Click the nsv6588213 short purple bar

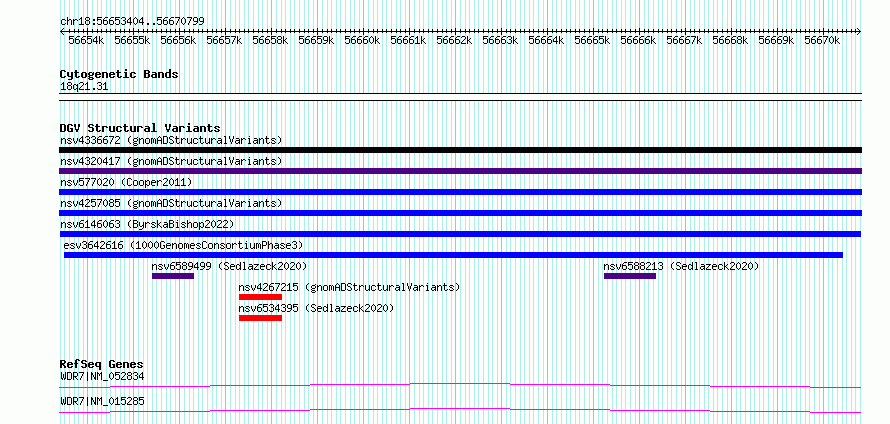coord(630,276)
